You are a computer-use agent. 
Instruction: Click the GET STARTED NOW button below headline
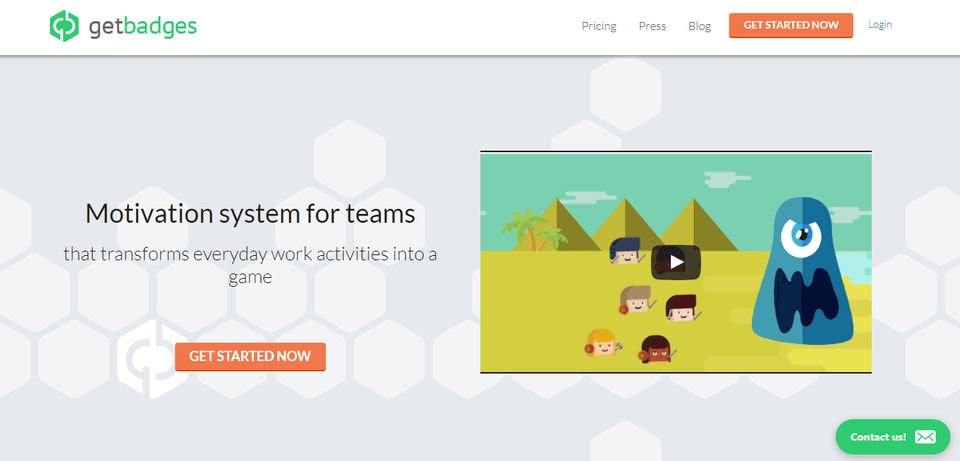(x=250, y=356)
